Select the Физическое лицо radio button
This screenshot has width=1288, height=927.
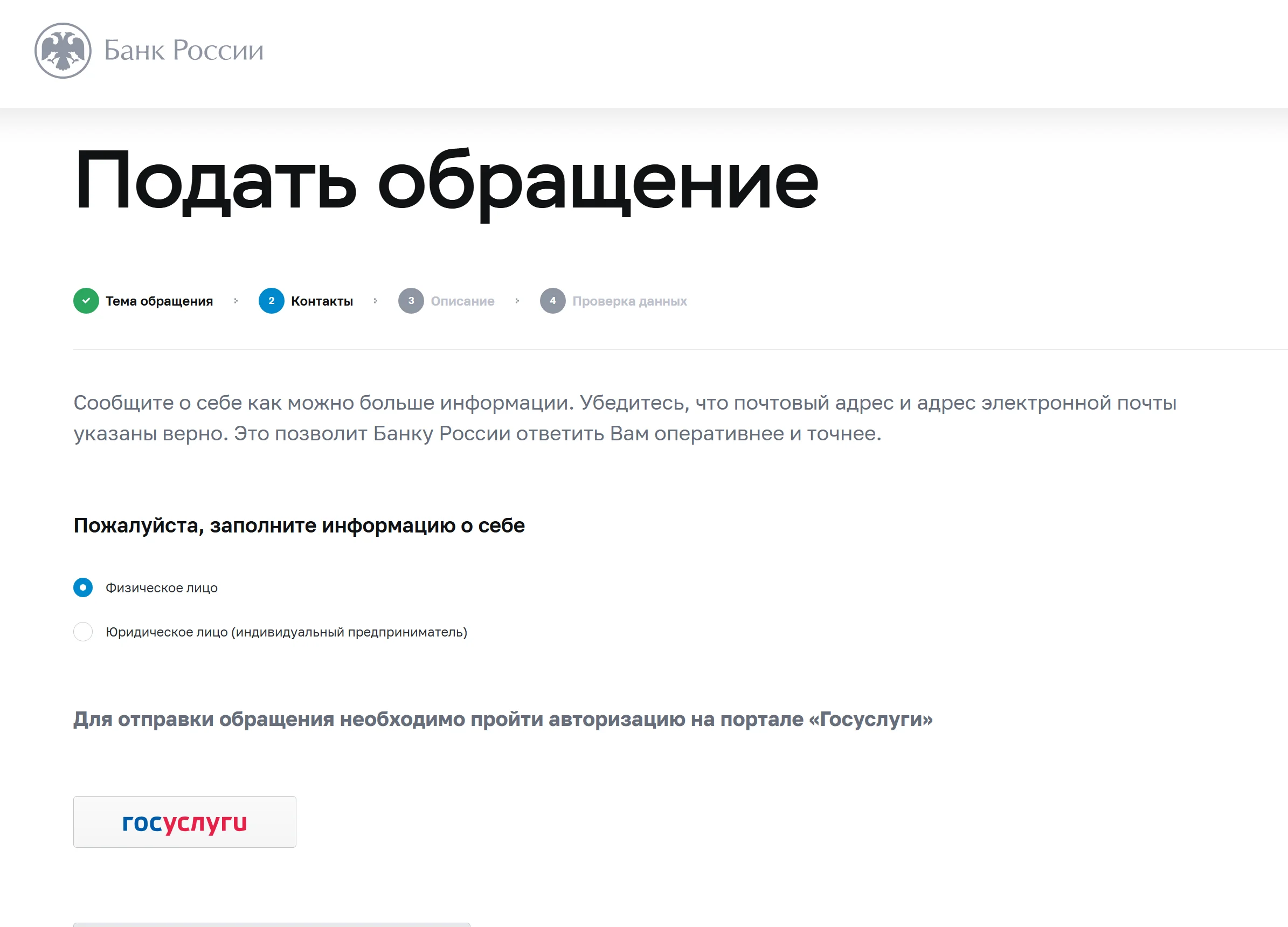coord(83,587)
